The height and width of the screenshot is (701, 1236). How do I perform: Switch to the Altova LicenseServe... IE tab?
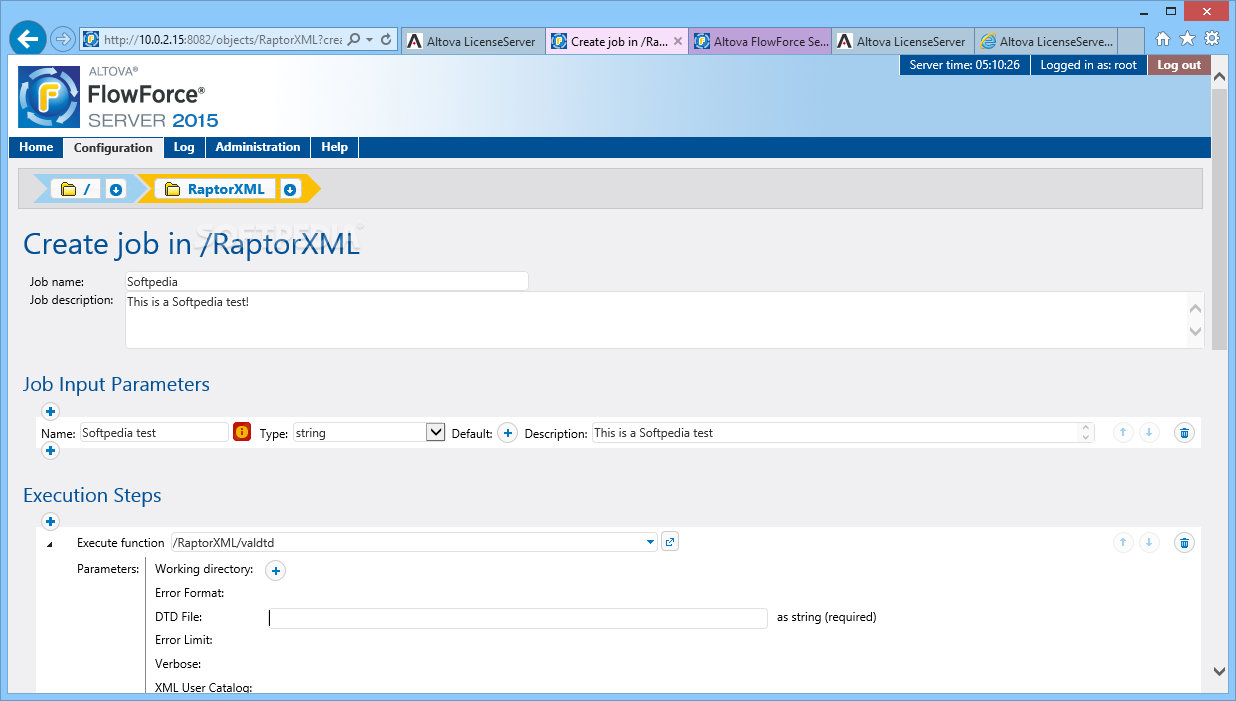click(1046, 41)
